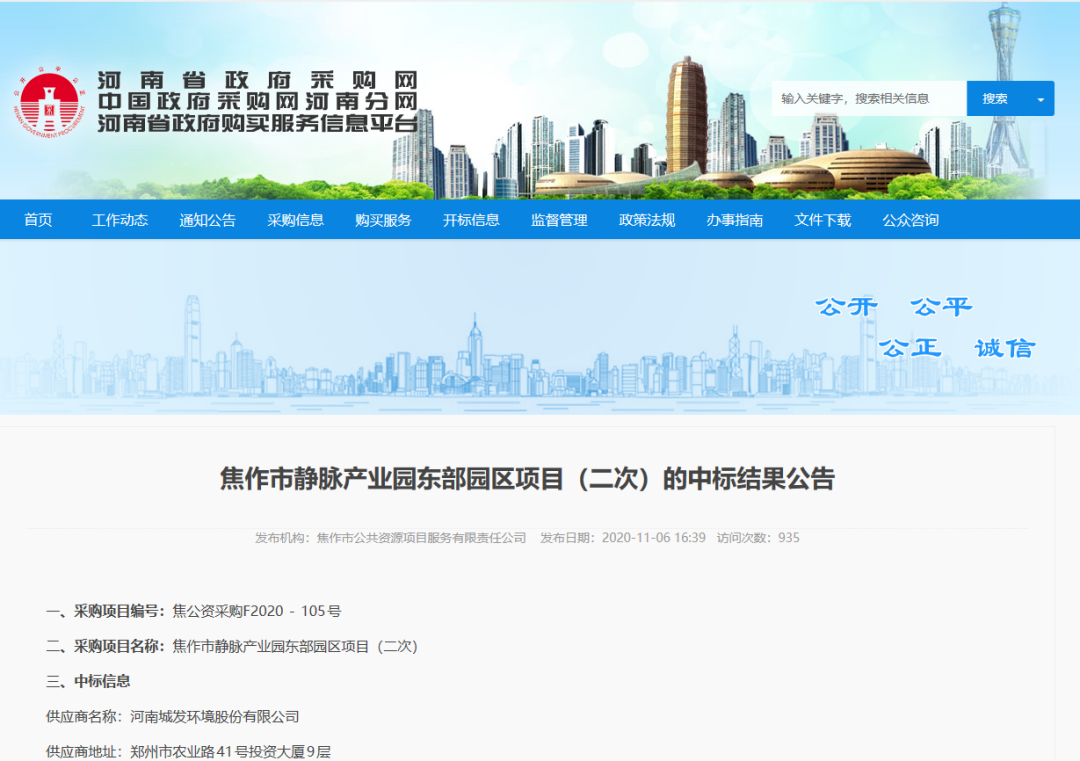
Task: Go to 工作动态 in navigation bar
Action: pos(120,220)
